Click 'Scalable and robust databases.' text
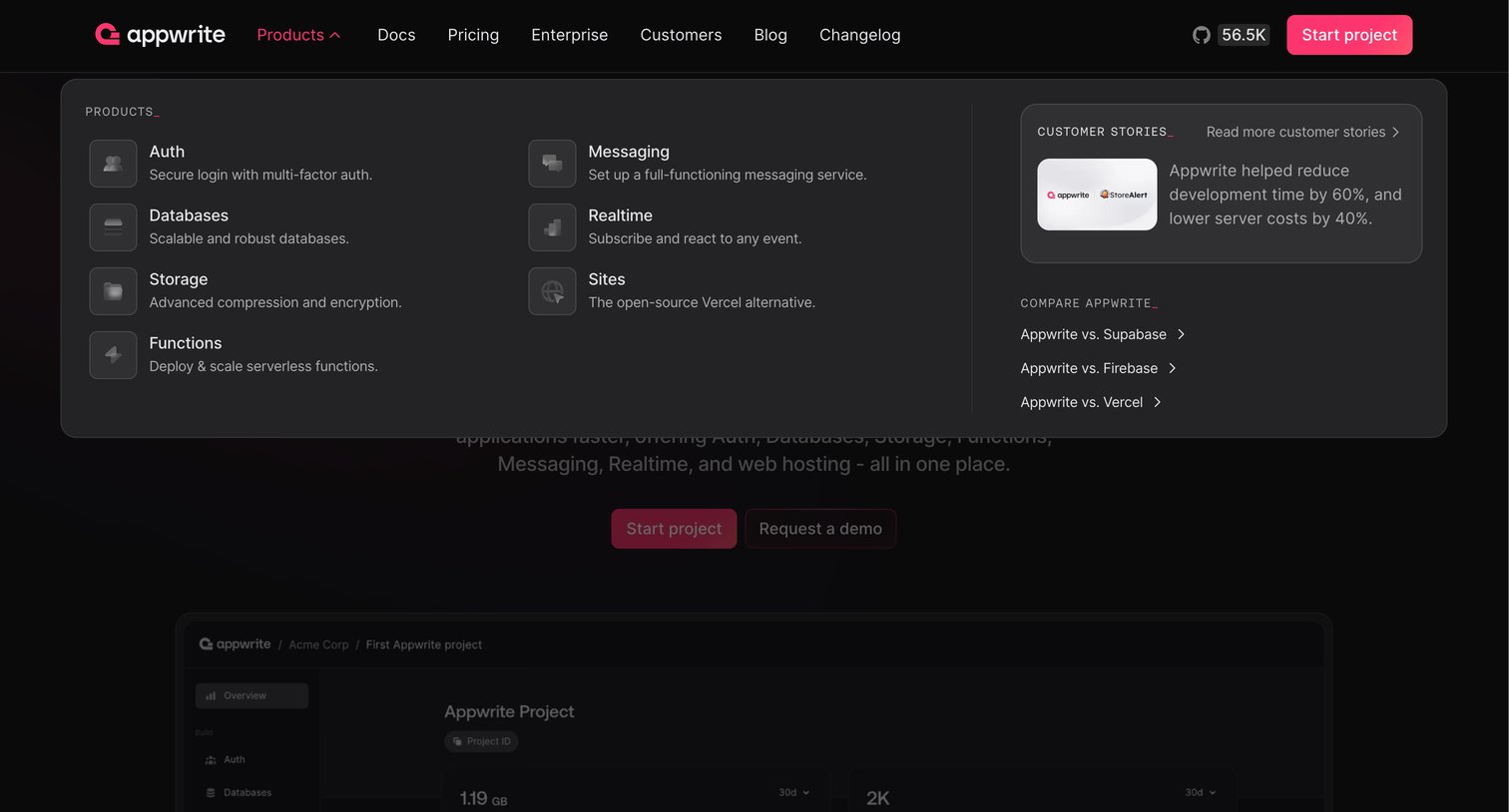This screenshot has width=1509, height=812. pyautogui.click(x=249, y=238)
